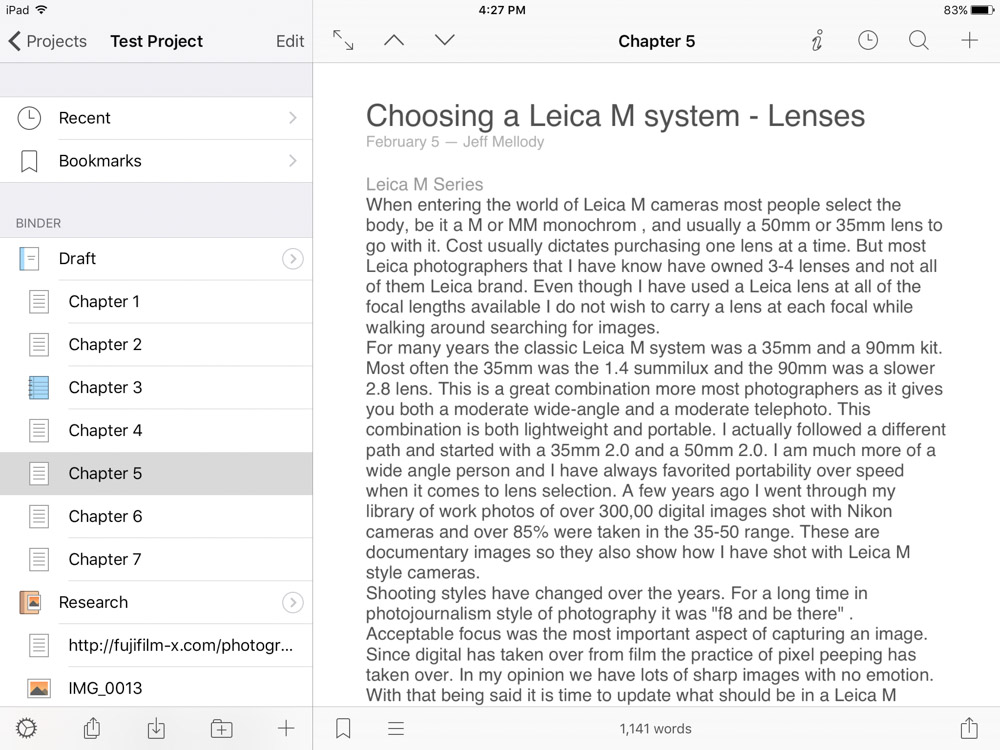
Task: Click Bookmarks row bookmark icon
Action: coord(29,161)
